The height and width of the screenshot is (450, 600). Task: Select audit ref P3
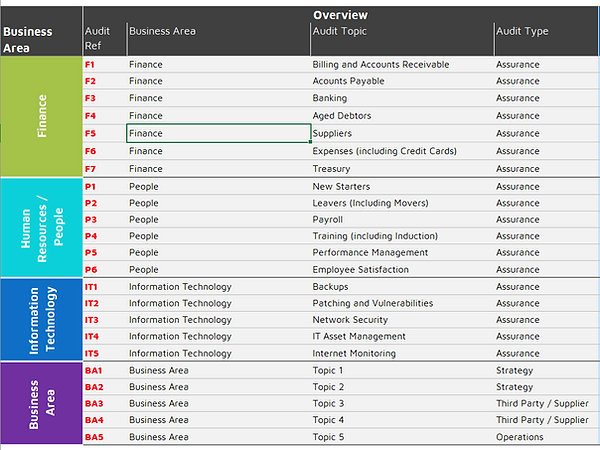pos(104,220)
